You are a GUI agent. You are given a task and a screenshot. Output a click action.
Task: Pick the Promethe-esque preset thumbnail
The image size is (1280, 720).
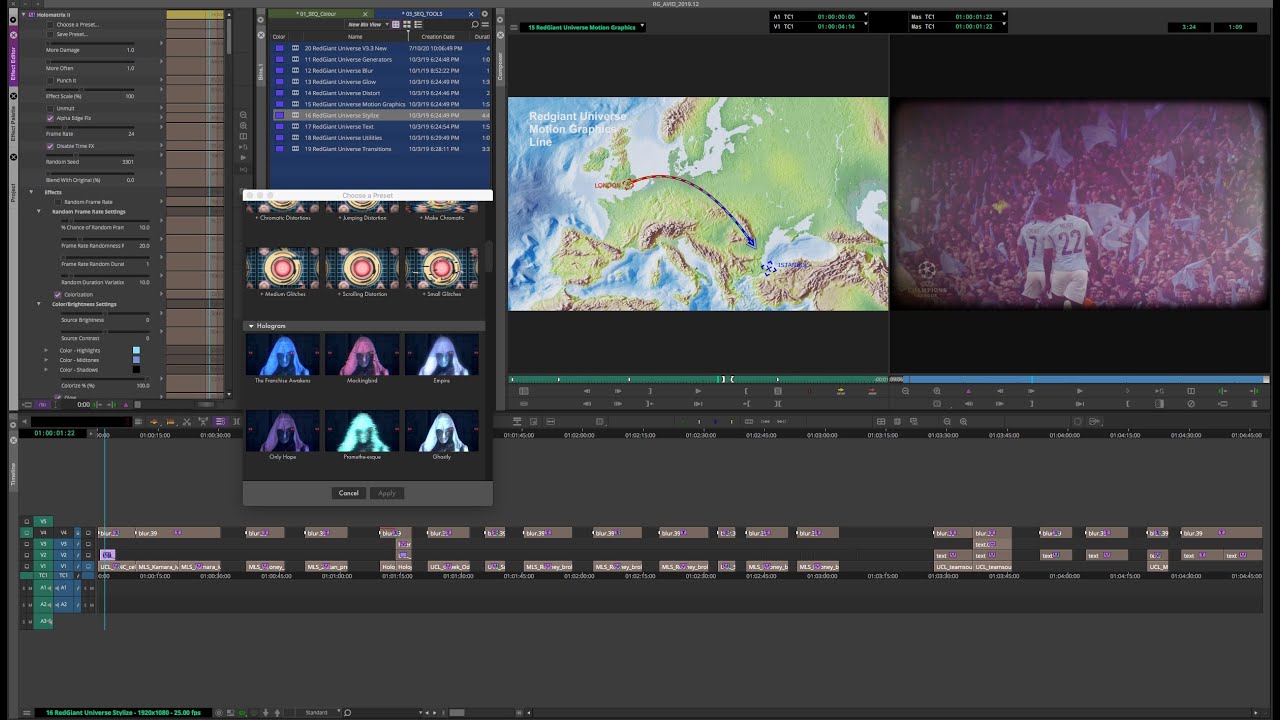pyautogui.click(x=362, y=431)
